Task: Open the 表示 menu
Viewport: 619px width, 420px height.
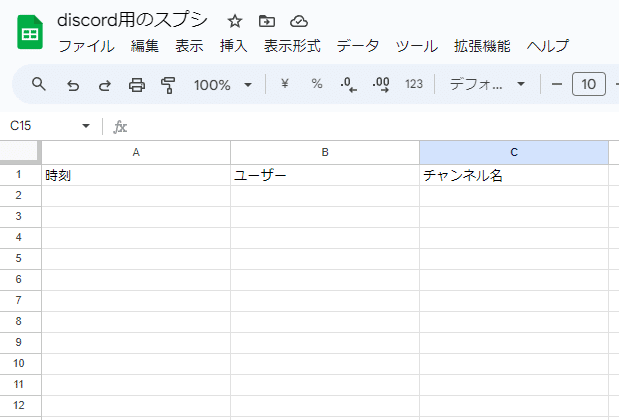Action: tap(189, 46)
